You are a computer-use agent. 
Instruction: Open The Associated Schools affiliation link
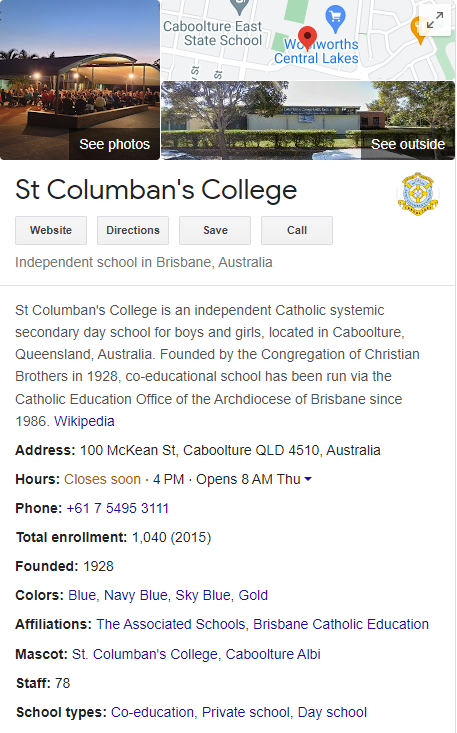point(171,624)
